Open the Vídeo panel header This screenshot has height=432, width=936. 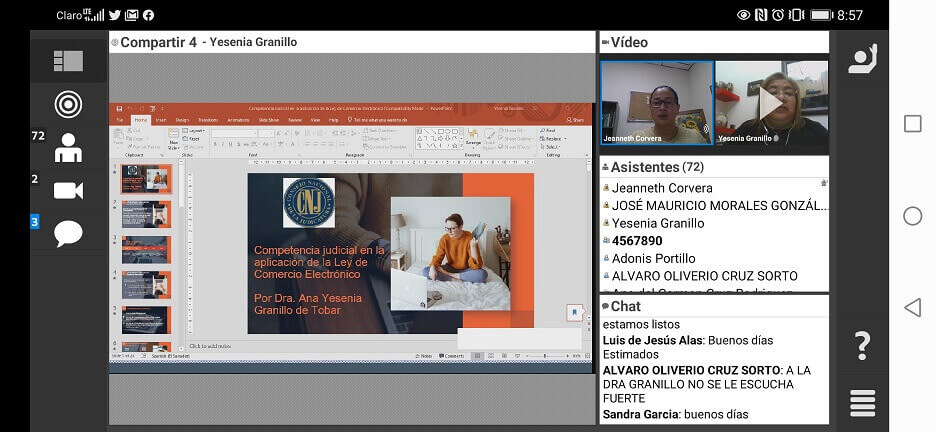714,42
